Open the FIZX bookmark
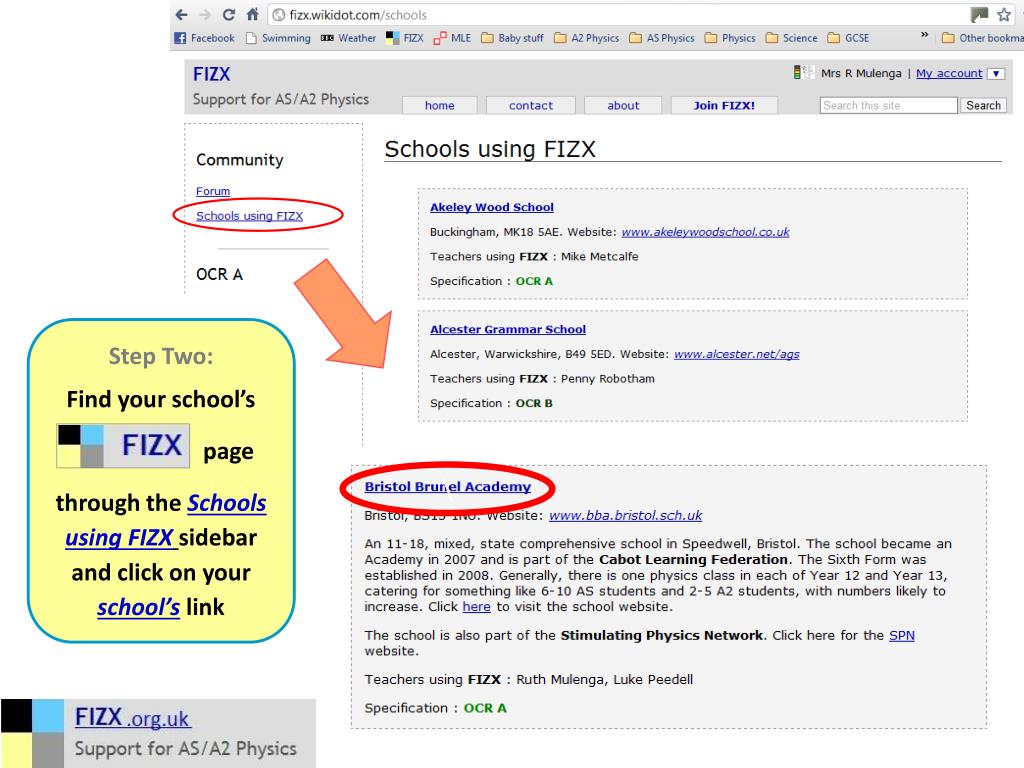The height and width of the screenshot is (768, 1024). coord(405,38)
